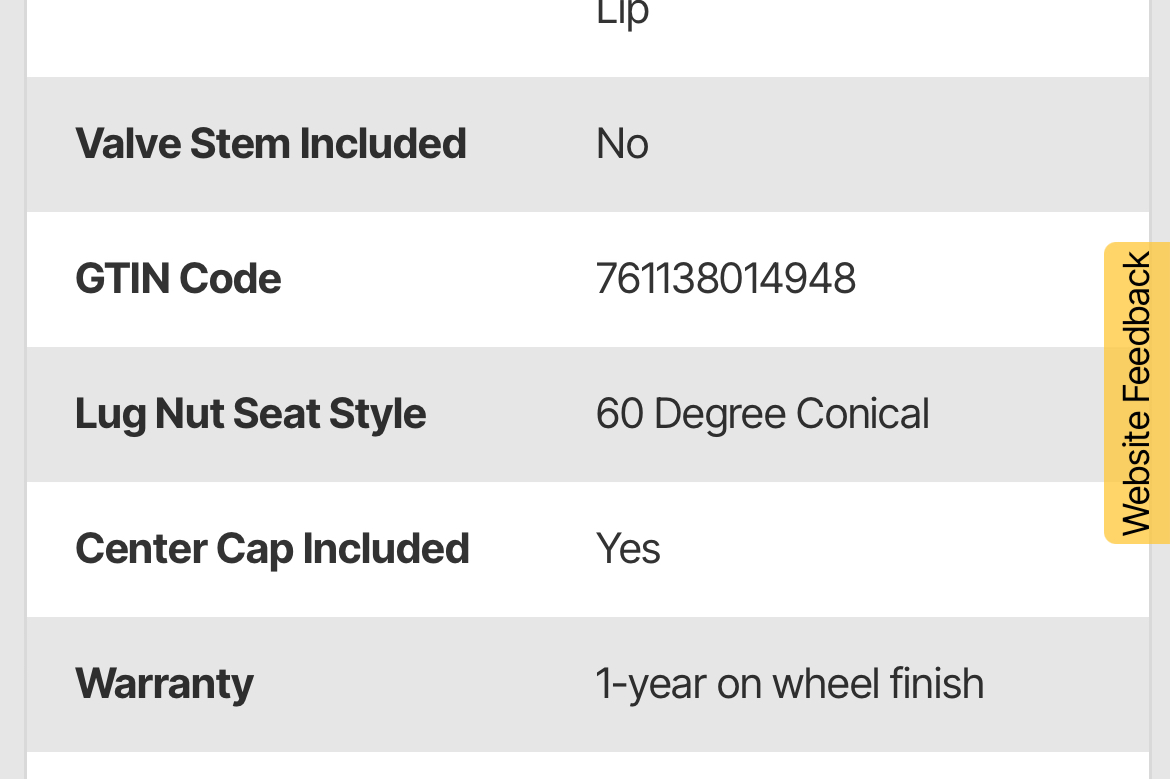
Task: Click the Center Cap Included label
Action: tap(272, 549)
